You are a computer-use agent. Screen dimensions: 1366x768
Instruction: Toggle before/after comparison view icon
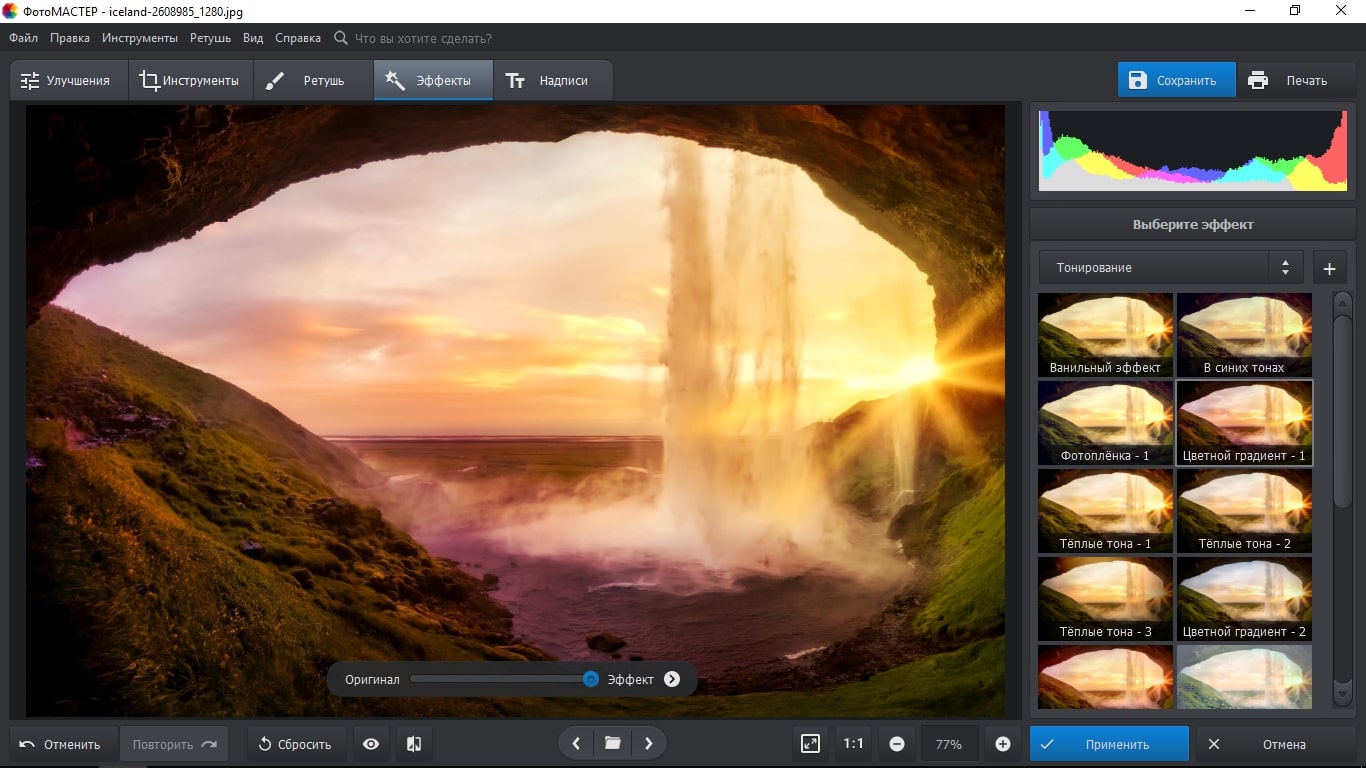tap(414, 744)
